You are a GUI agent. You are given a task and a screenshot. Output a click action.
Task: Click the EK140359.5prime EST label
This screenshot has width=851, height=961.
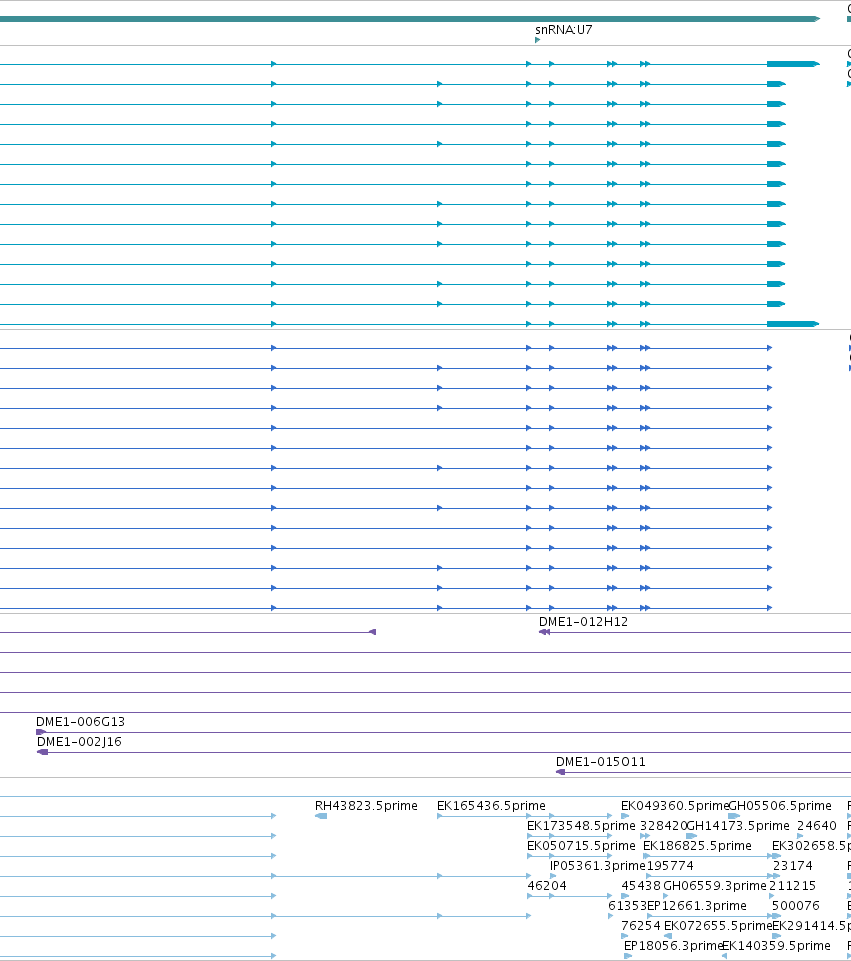776,946
